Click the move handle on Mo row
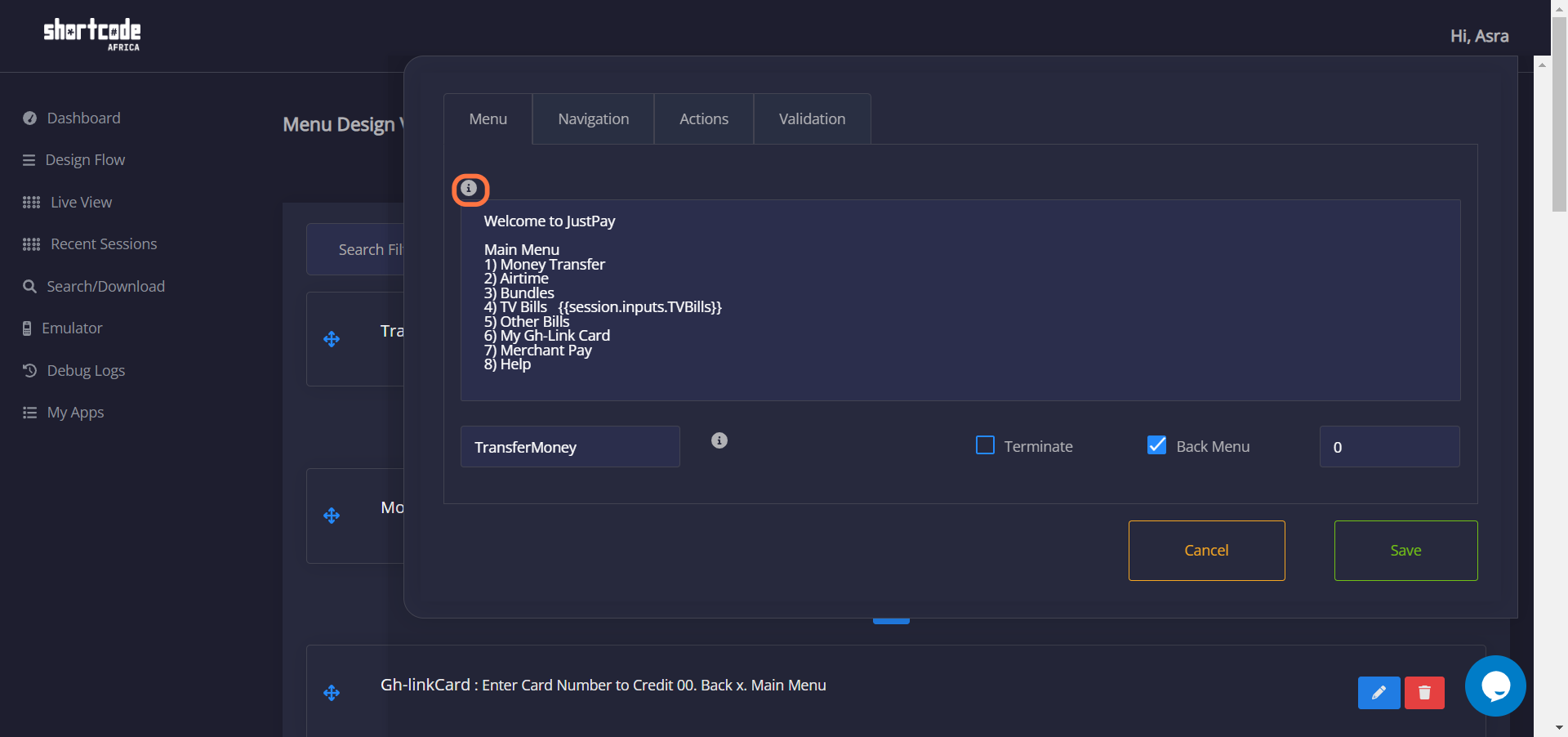The width and height of the screenshot is (1568, 737). [x=332, y=516]
